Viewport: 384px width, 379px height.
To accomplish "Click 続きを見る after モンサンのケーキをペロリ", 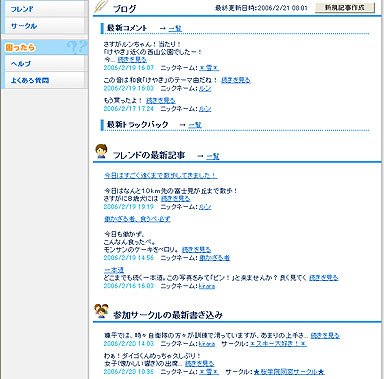I will pyautogui.click(x=197, y=250).
